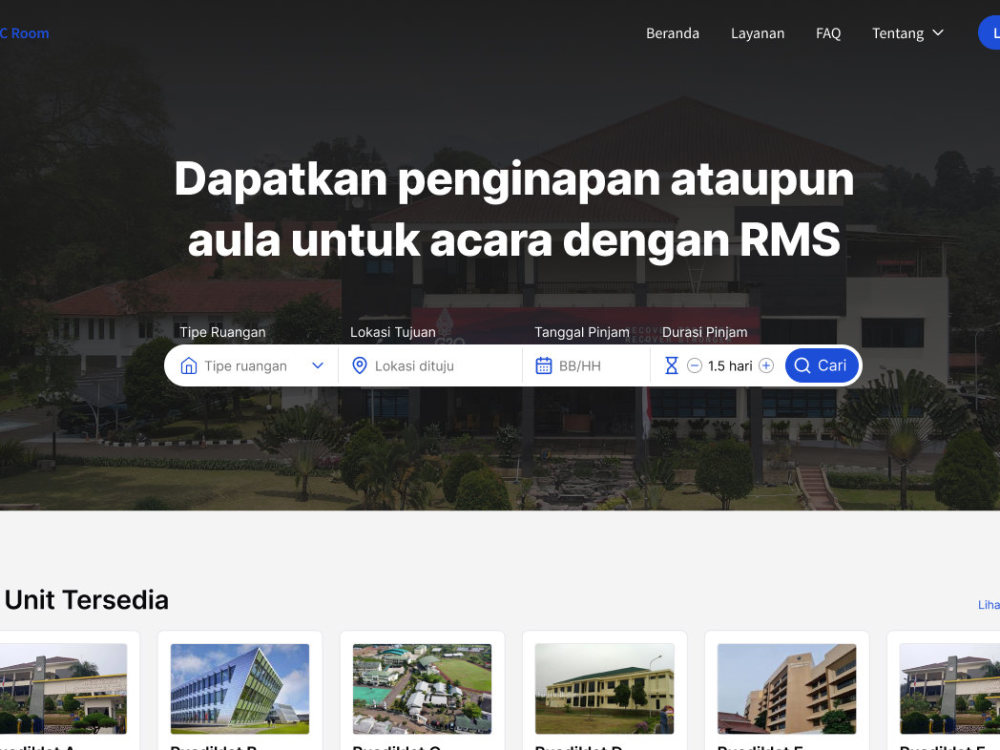Screen dimensions: 1000x750
Task: Open the tan multi-story tower thumbnail
Action: point(787,689)
